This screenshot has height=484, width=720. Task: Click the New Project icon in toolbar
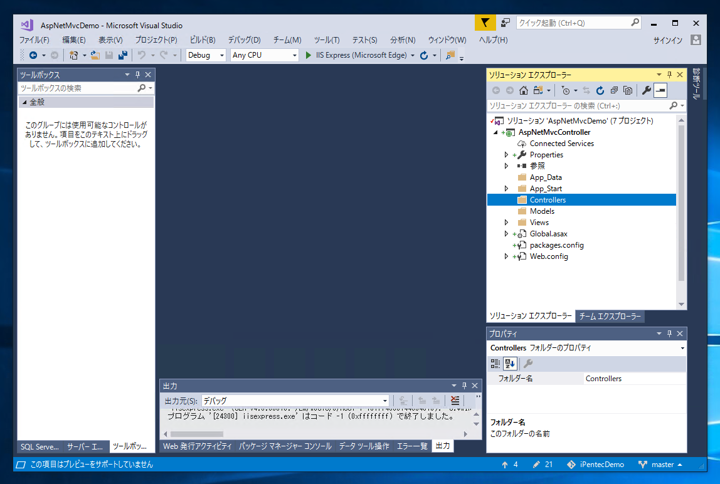pyautogui.click(x=73, y=55)
